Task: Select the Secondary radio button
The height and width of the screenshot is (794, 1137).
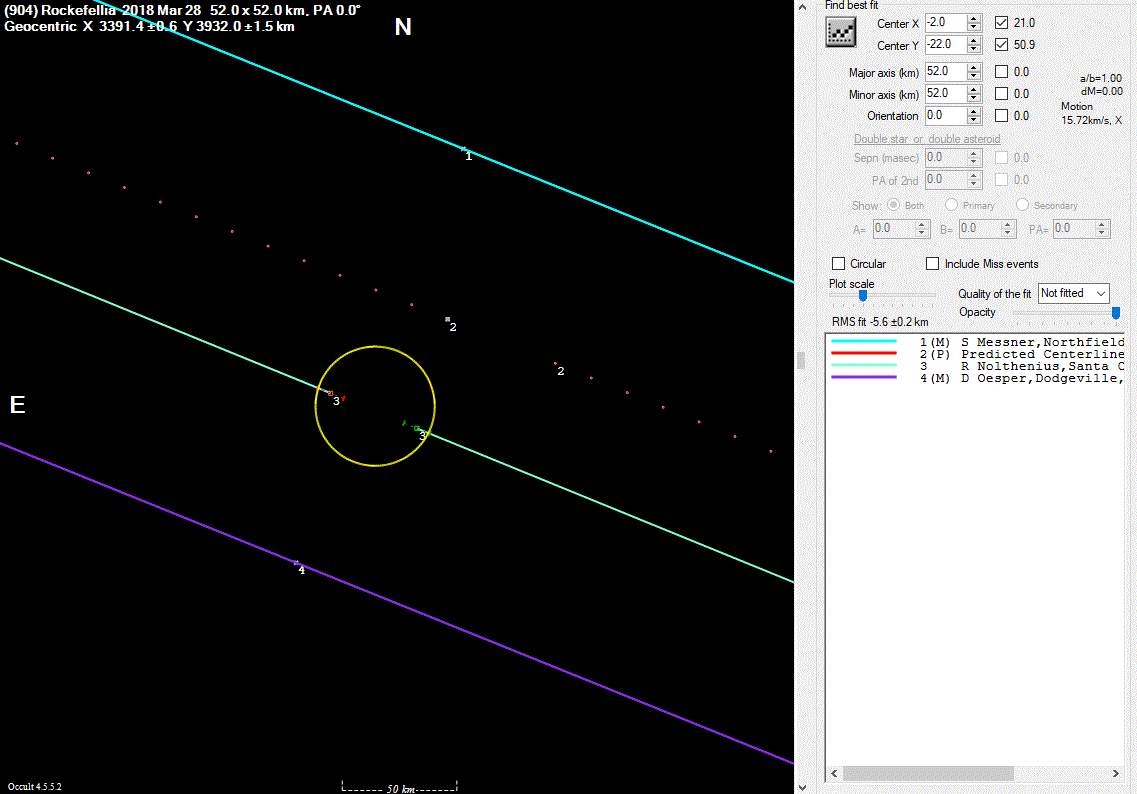Action: (1022, 204)
